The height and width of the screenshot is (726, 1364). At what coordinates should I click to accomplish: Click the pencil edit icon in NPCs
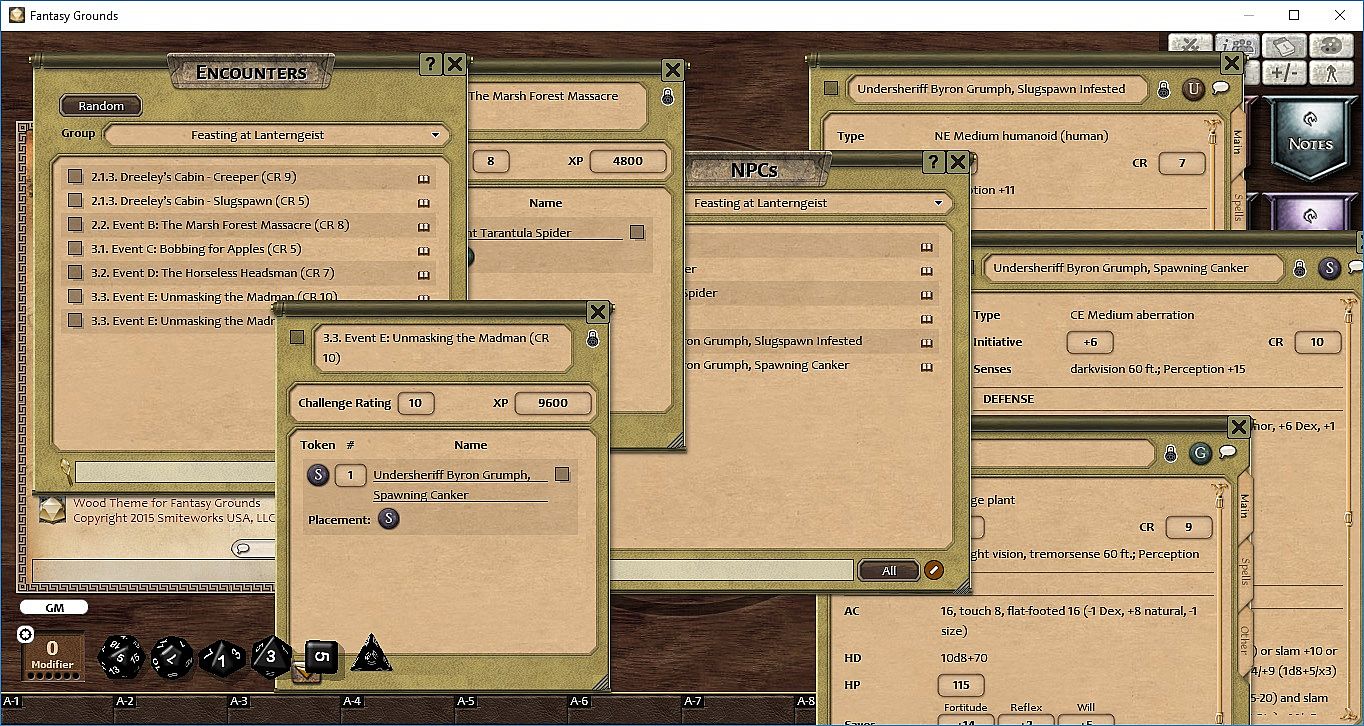click(x=933, y=570)
